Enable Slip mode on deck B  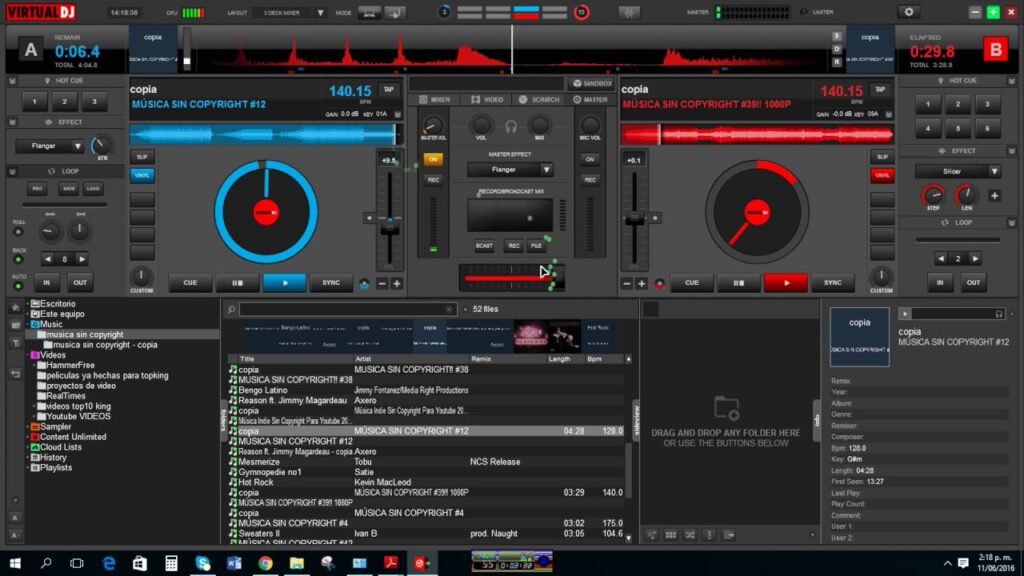[882, 157]
